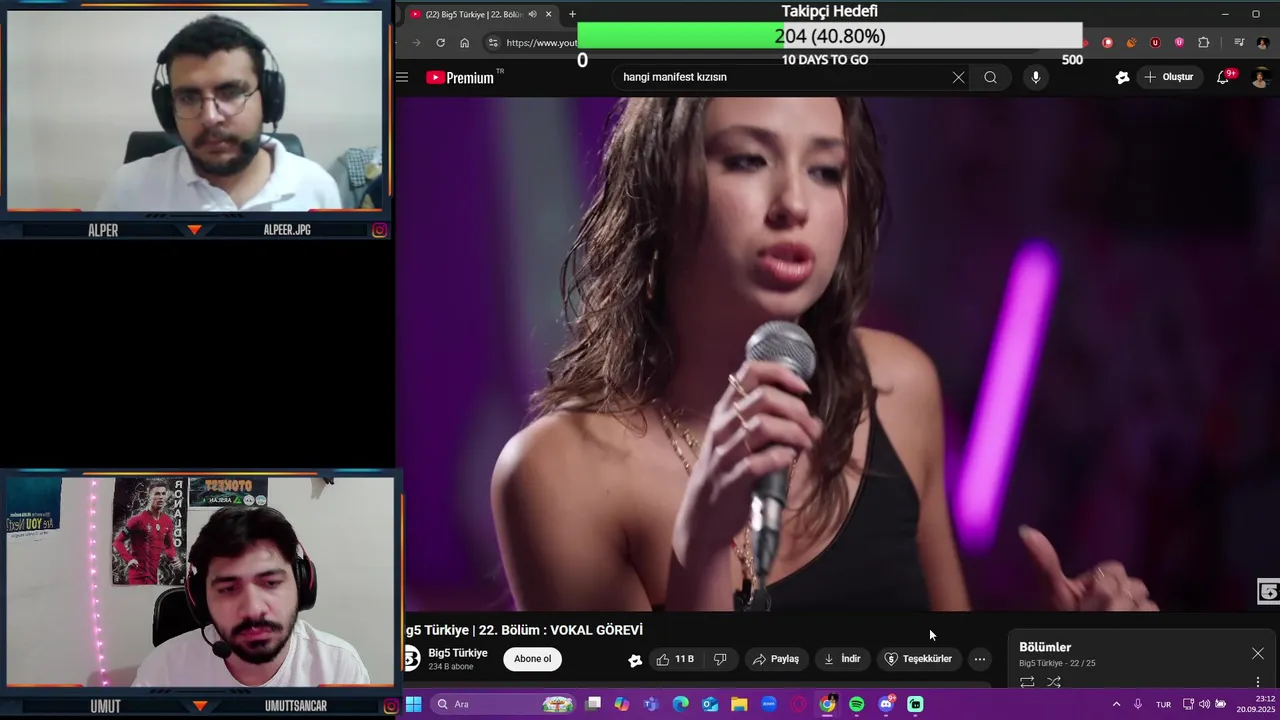
Task: Click the system tray microphone icon
Action: (x=1137, y=704)
